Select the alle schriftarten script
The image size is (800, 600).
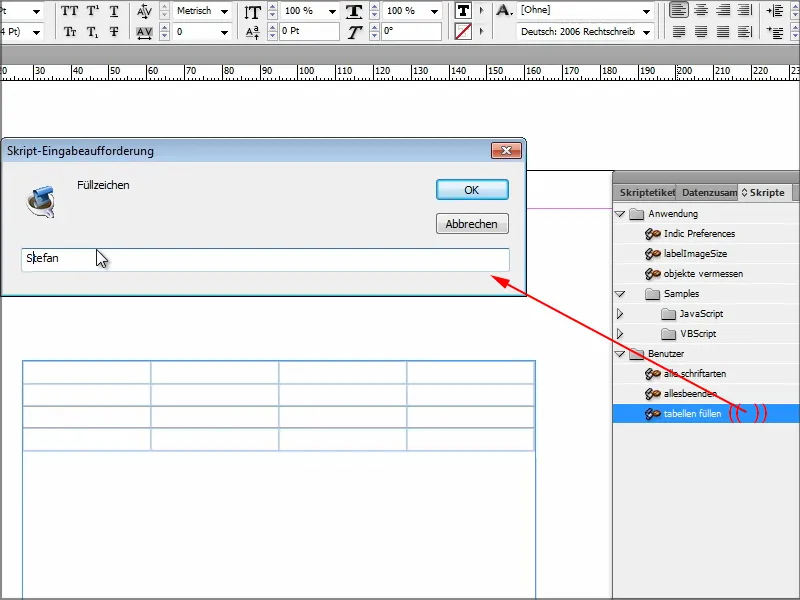tap(706, 374)
